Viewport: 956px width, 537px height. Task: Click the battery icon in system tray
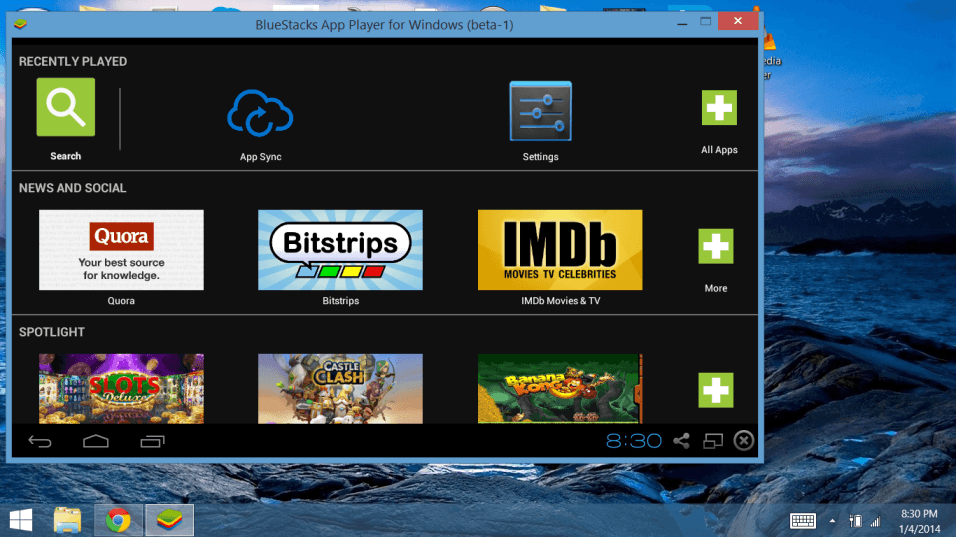click(855, 521)
